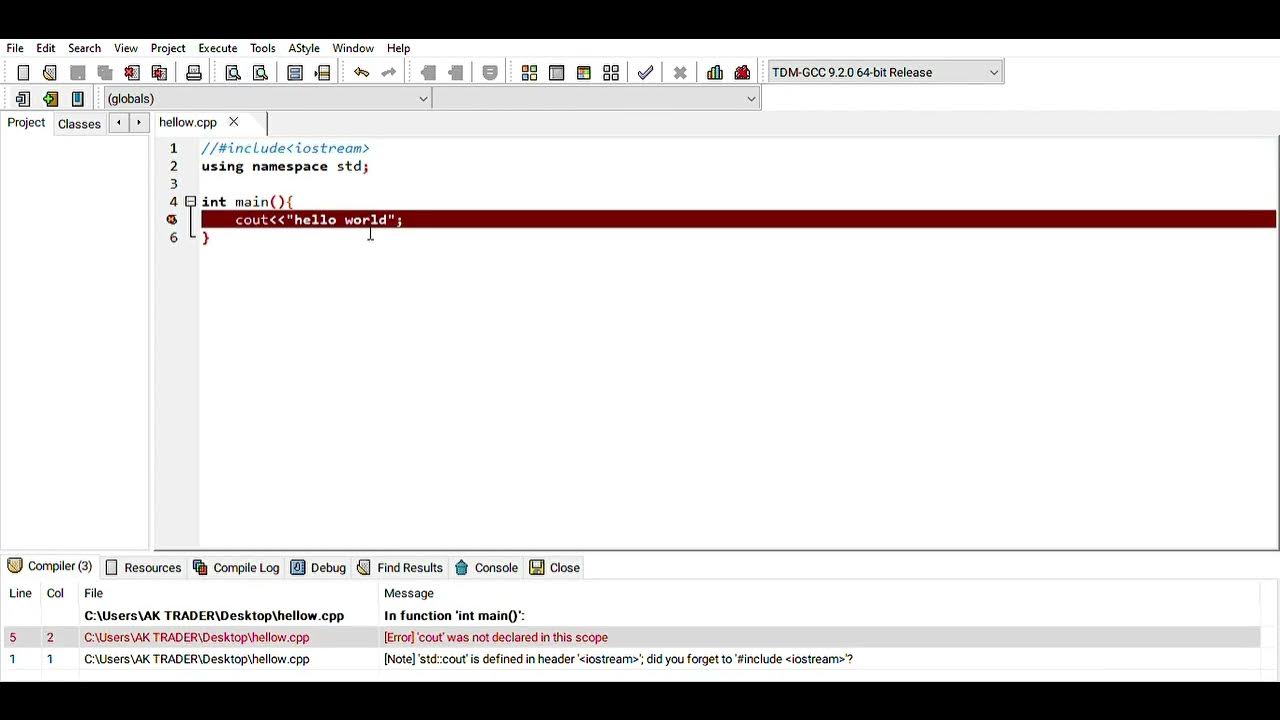
Task: Click the Undo arrow icon
Action: [x=361, y=72]
